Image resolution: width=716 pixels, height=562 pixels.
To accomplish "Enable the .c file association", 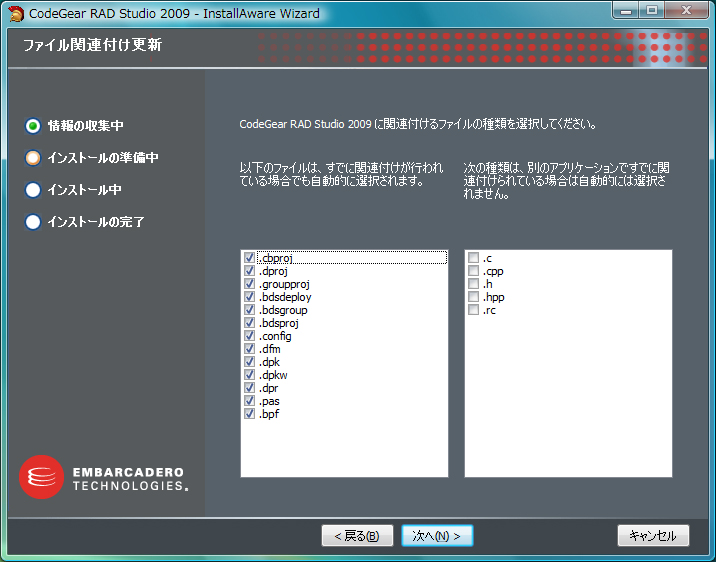I will click(474, 257).
